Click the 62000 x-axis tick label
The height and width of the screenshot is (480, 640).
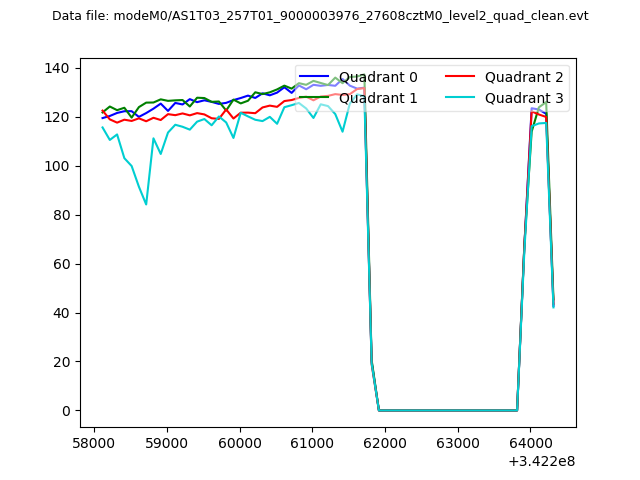pyautogui.click(x=384, y=440)
